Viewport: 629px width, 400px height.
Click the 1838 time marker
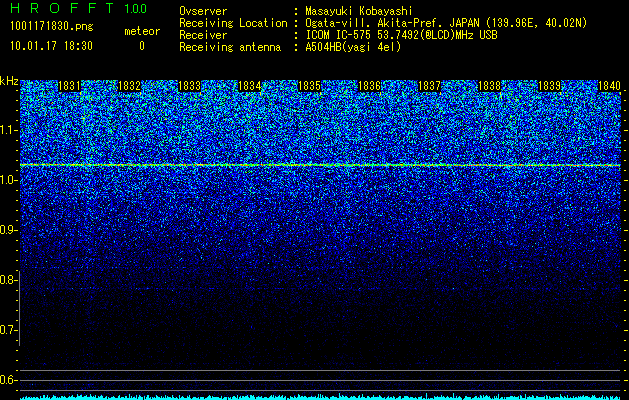tap(490, 86)
